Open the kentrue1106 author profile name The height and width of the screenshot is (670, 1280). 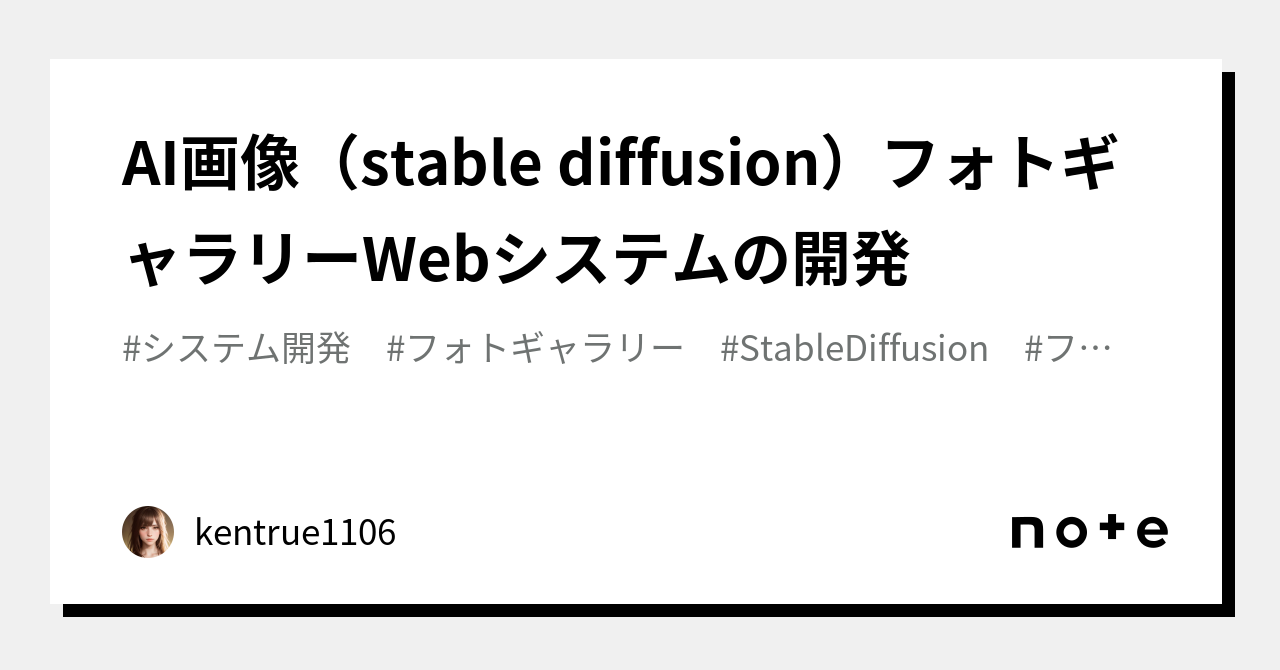[x=295, y=533]
